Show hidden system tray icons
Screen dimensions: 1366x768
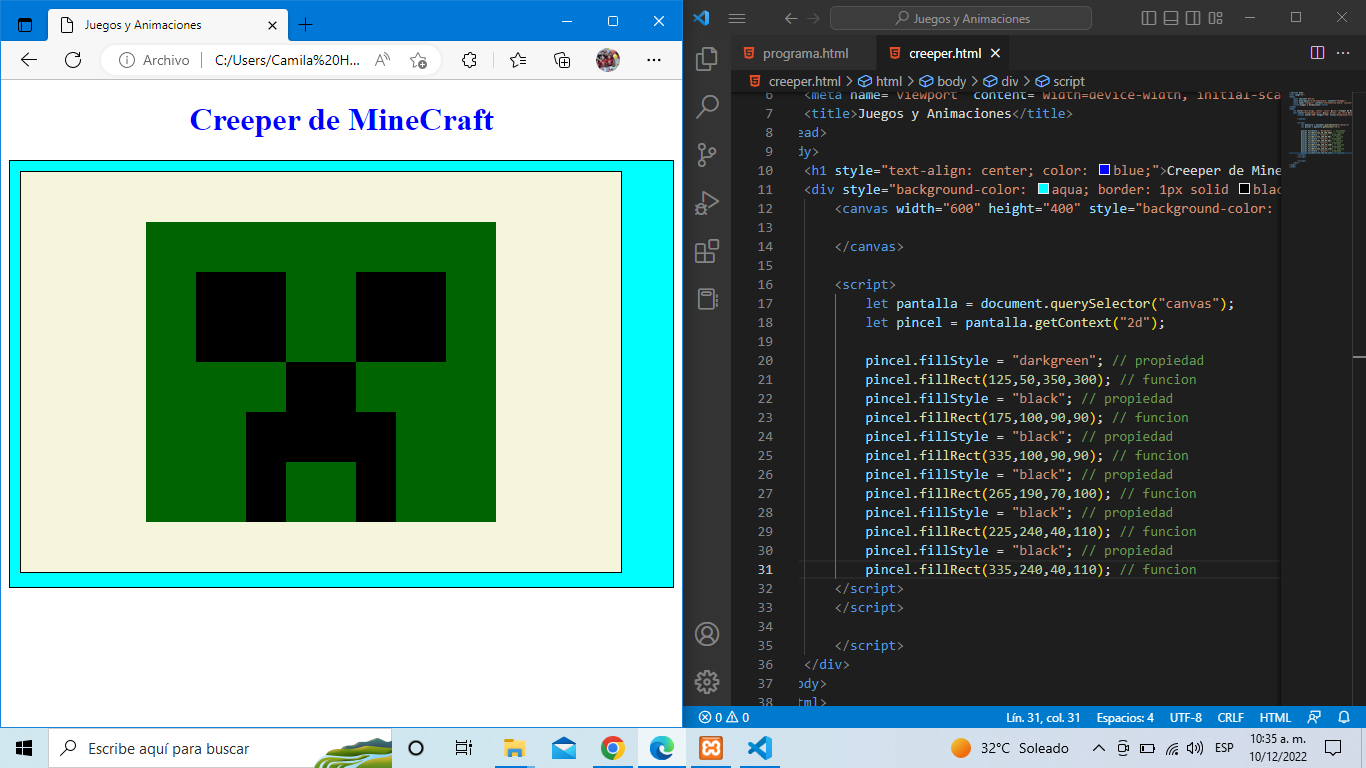[x=1098, y=748]
